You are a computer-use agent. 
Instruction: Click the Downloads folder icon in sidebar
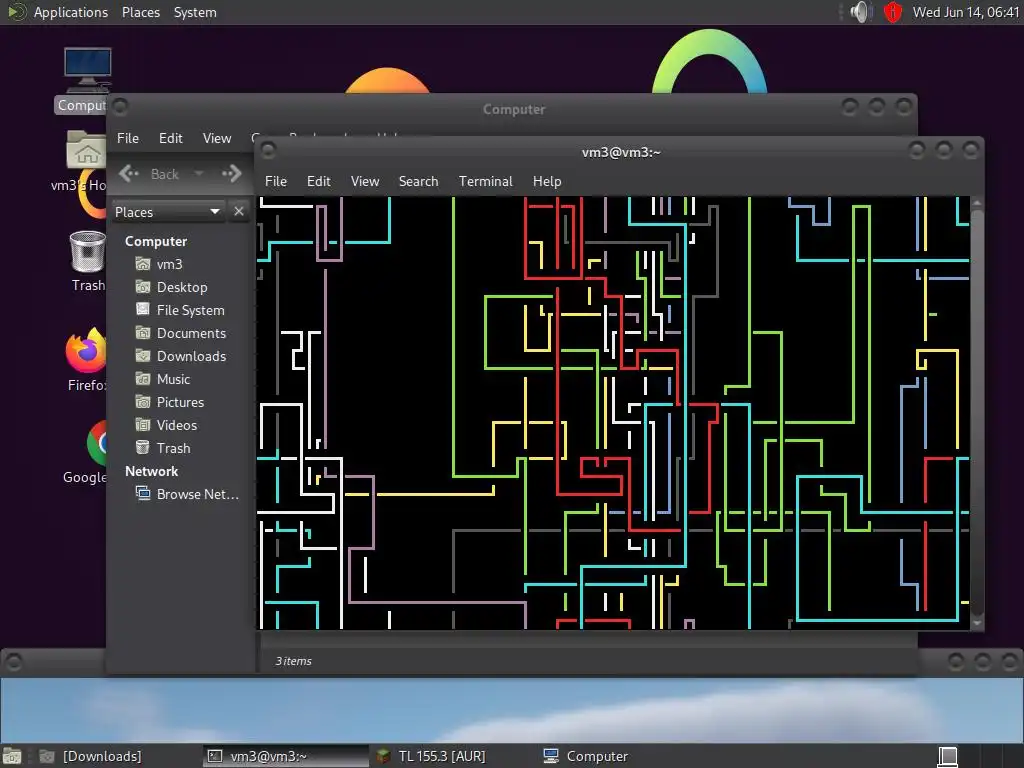point(143,355)
